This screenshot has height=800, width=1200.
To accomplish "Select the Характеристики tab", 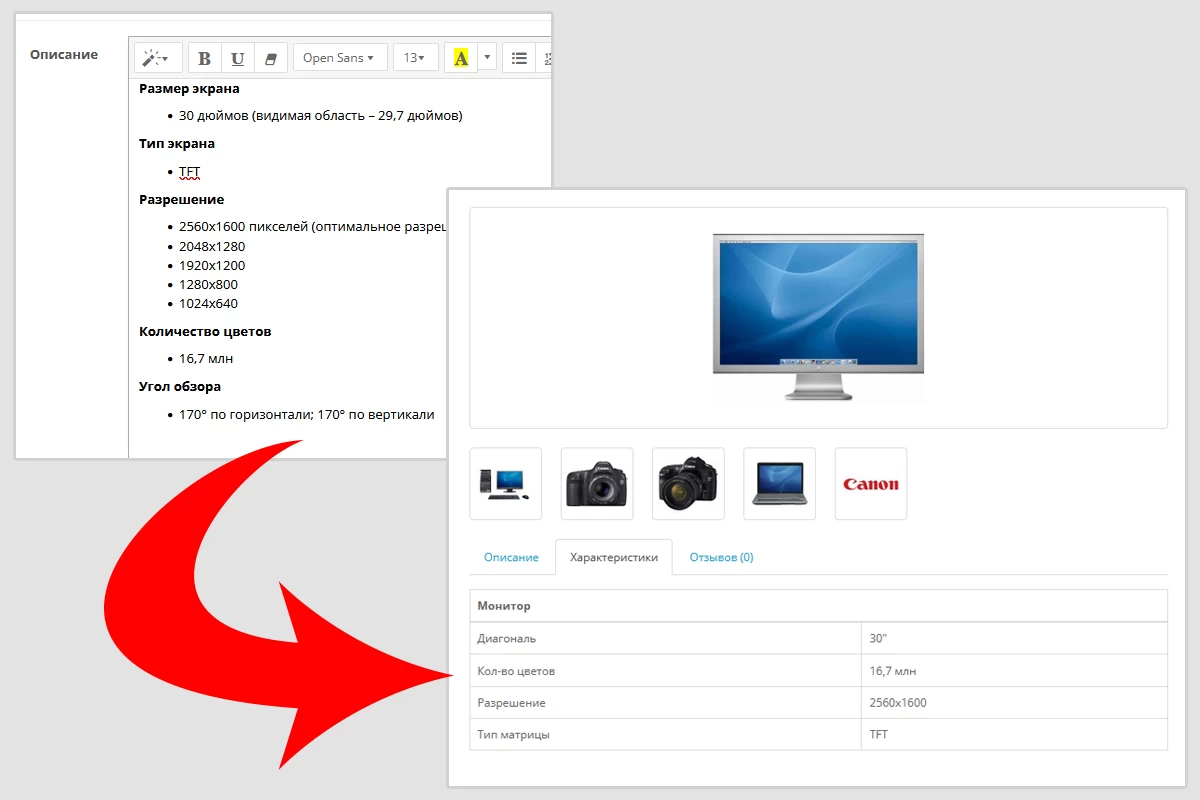I will pyautogui.click(x=614, y=557).
